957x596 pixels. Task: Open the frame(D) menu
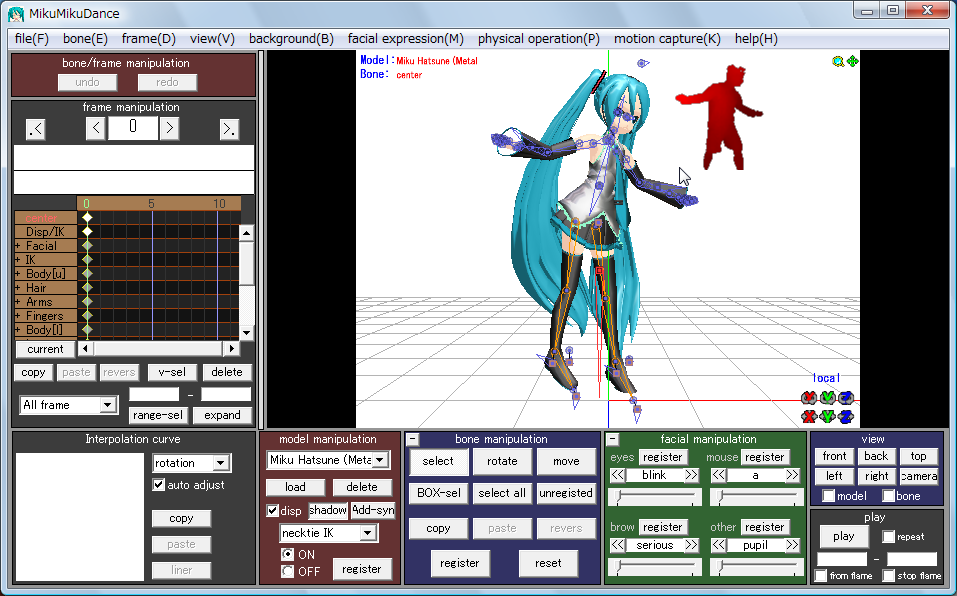tap(149, 39)
